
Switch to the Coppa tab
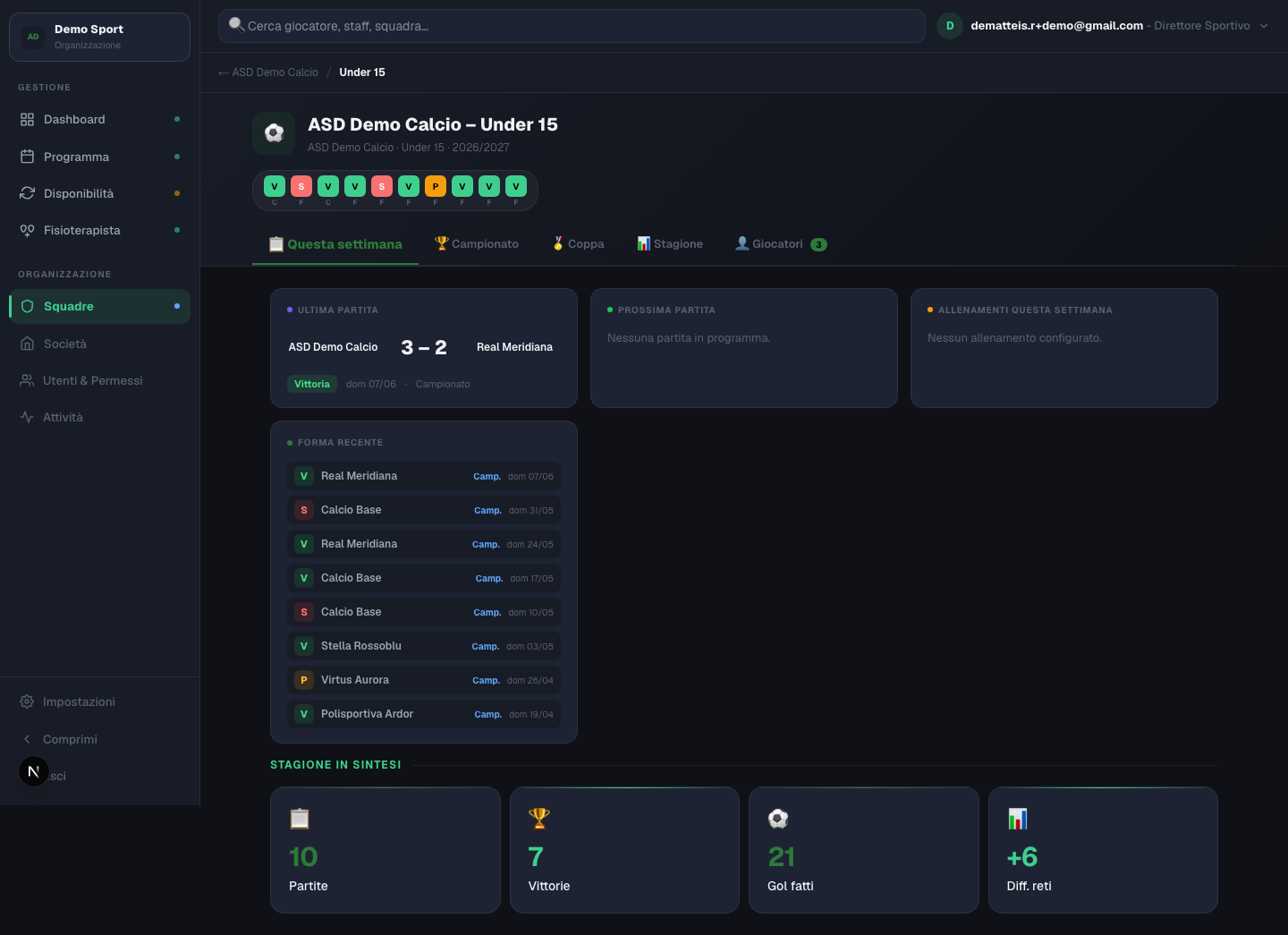(578, 243)
